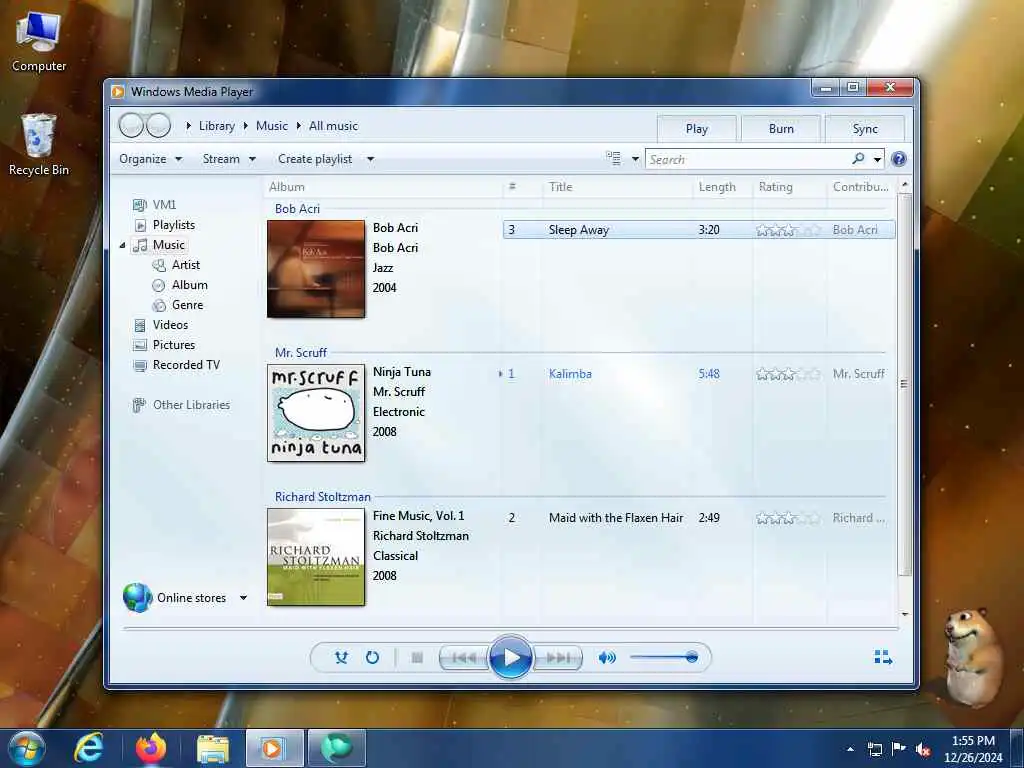Image resolution: width=1024 pixels, height=768 pixels.
Task: Select All music in the breadcrumb
Action: pyautogui.click(x=333, y=126)
